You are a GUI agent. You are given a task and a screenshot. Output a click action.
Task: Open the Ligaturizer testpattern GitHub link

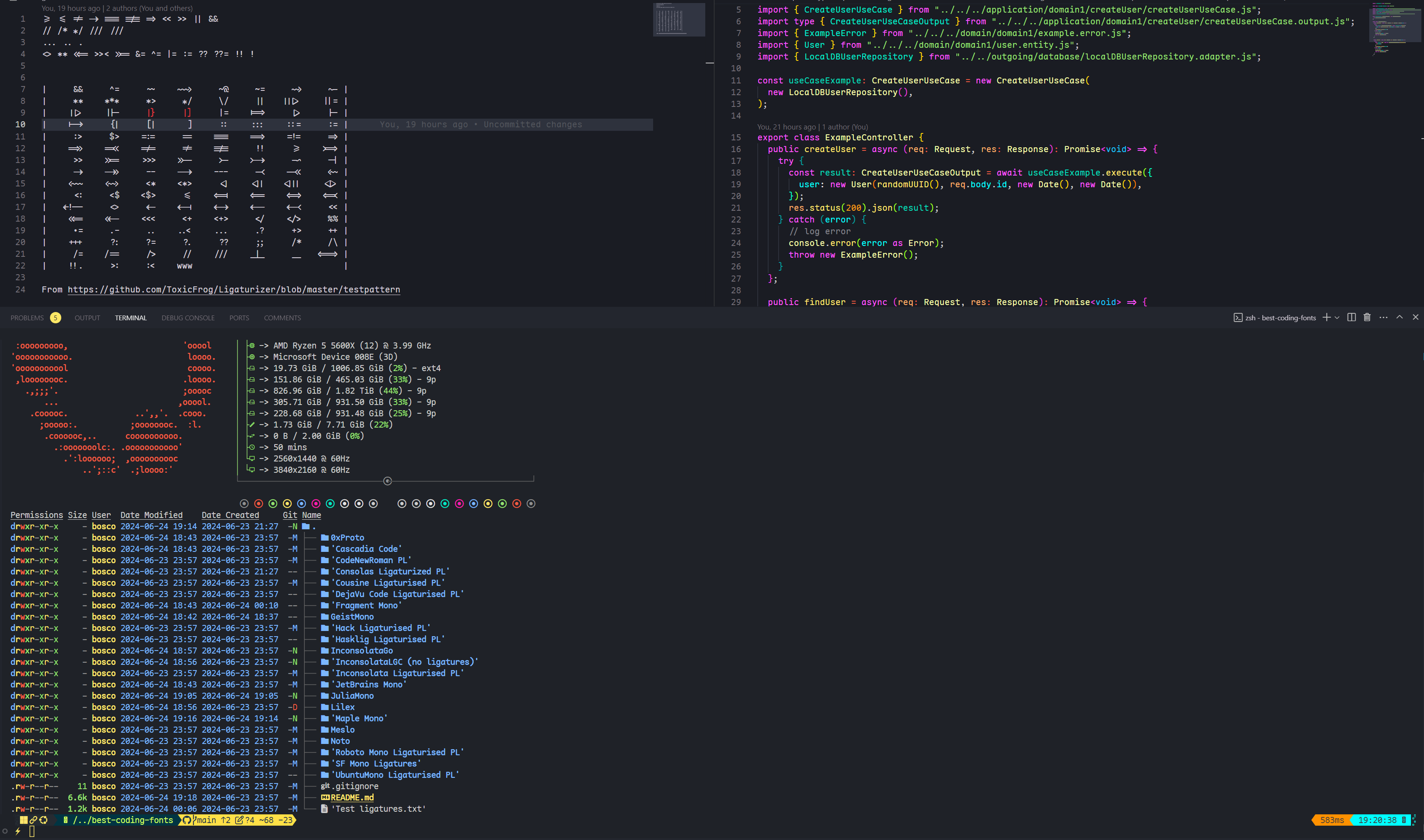pyautogui.click(x=234, y=290)
